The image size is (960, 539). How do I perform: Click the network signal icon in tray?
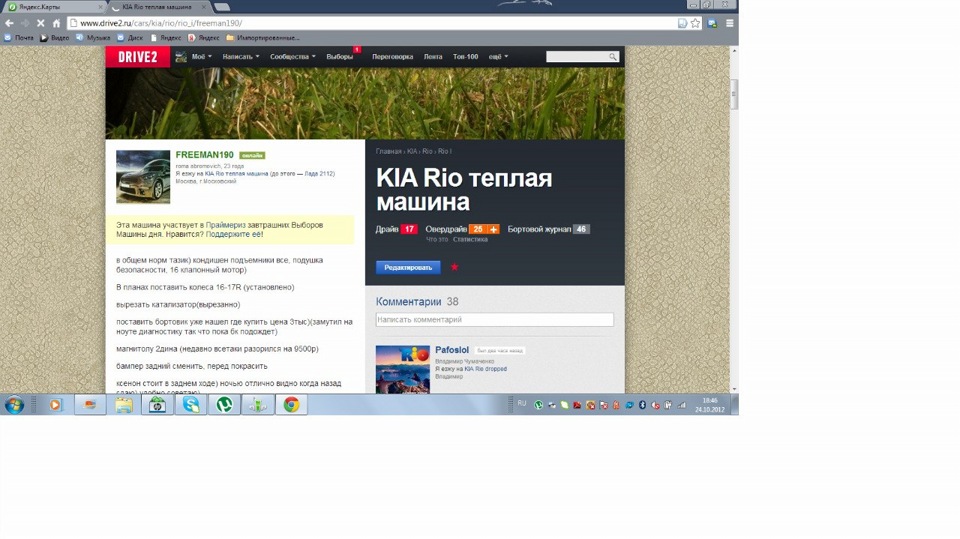coord(681,405)
